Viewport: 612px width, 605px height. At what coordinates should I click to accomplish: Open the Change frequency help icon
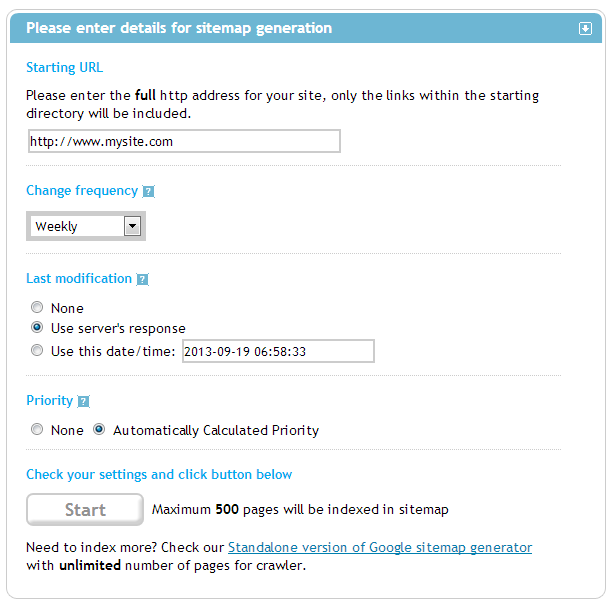(x=148, y=192)
